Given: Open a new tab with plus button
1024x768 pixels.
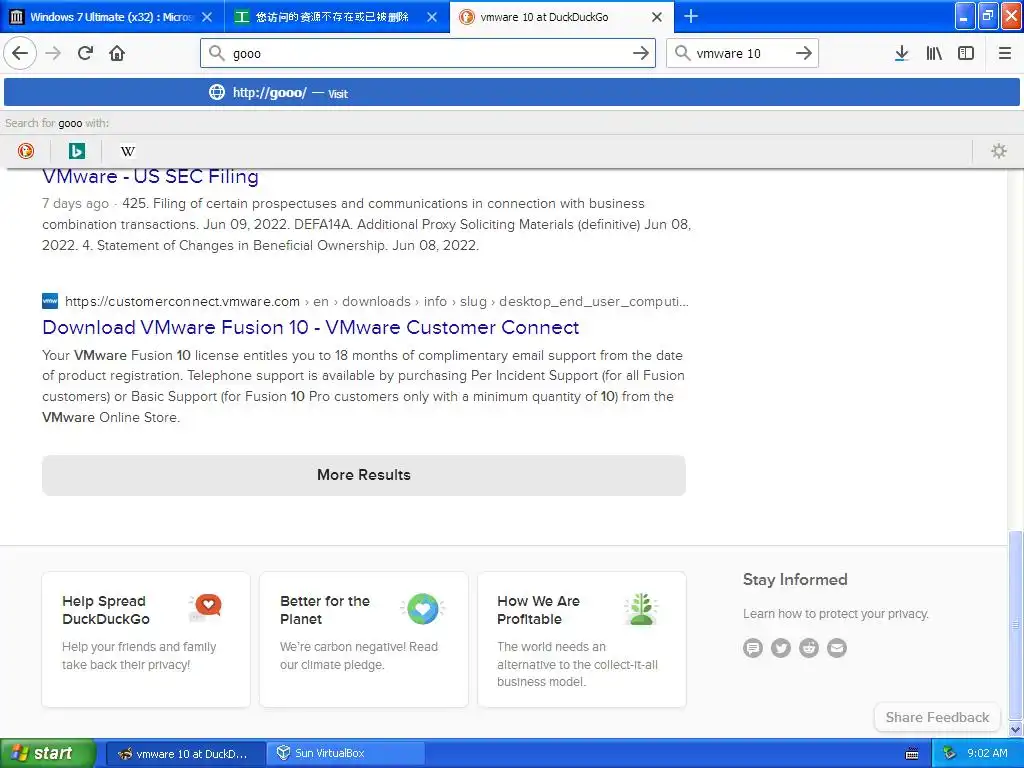Looking at the screenshot, I should 690,16.
